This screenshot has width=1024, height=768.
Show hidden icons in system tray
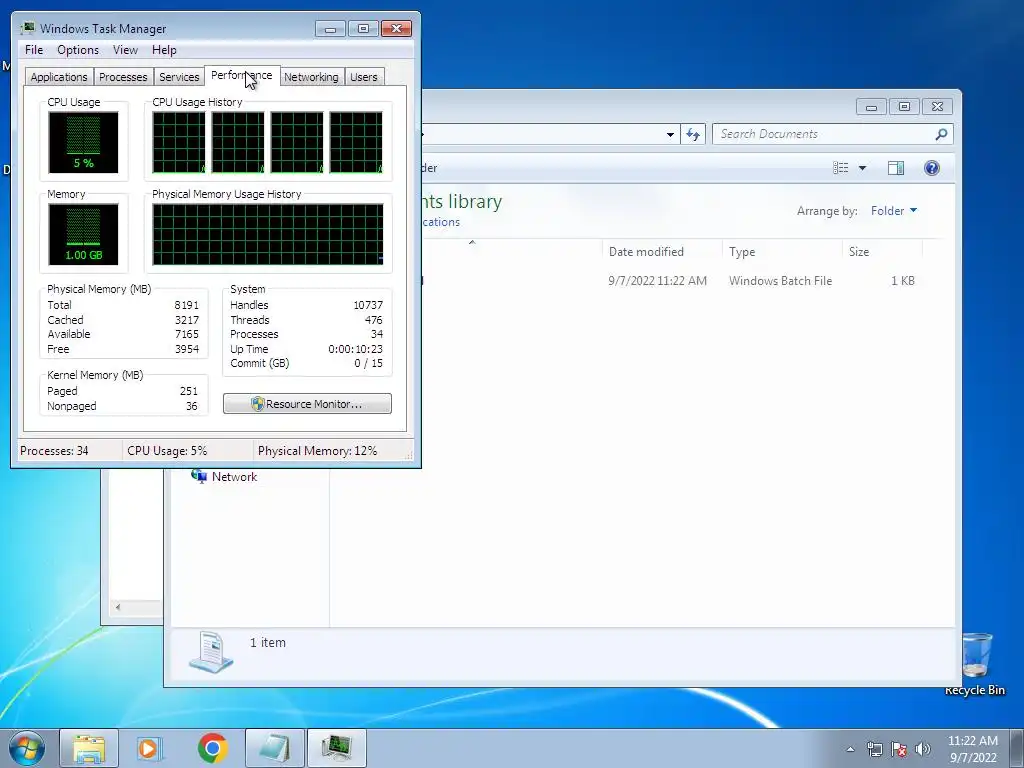[850, 749]
